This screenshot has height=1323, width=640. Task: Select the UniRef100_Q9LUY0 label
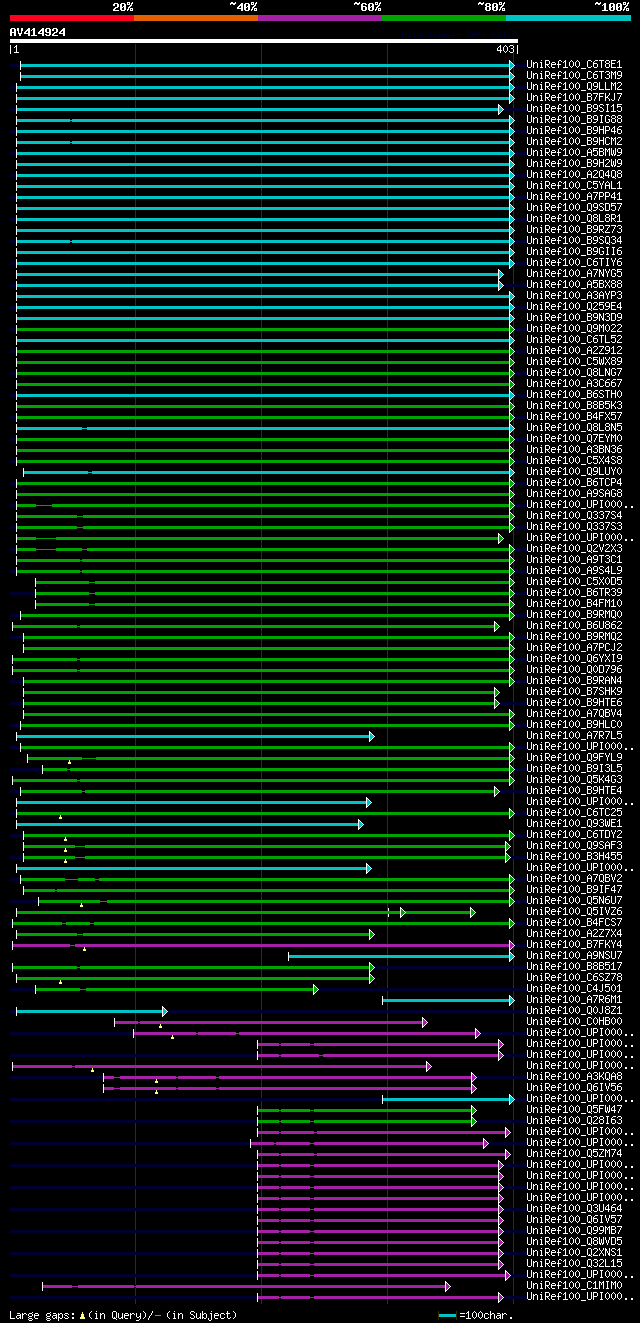tap(574, 472)
